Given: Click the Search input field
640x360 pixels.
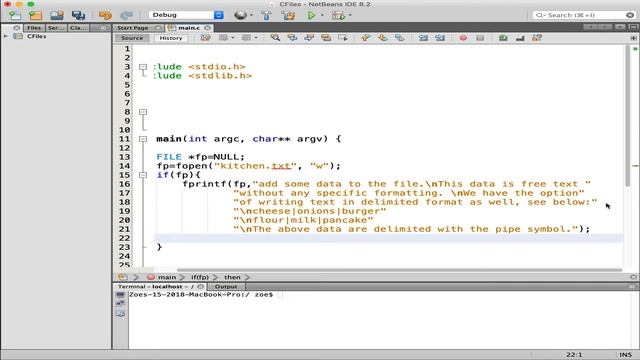Looking at the screenshot, I should pos(584,15).
